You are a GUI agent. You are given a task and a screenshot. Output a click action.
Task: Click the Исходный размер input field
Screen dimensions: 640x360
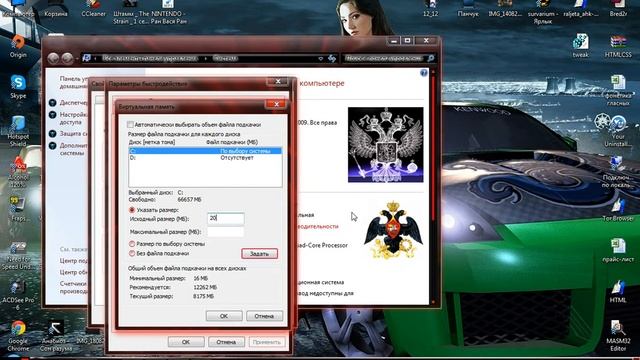(x=226, y=219)
